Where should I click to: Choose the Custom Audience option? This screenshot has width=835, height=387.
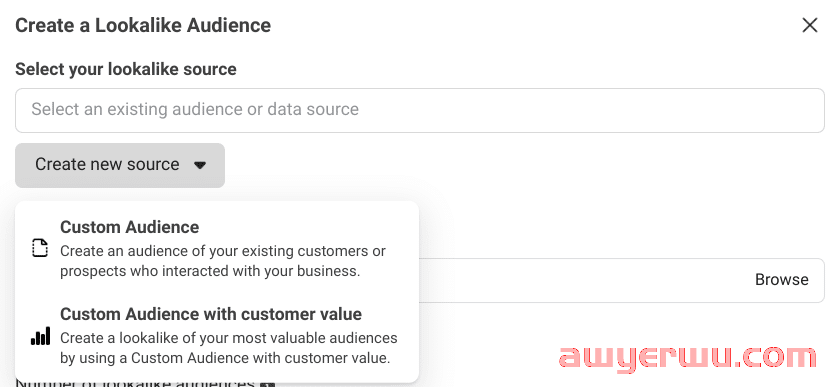[x=217, y=249]
